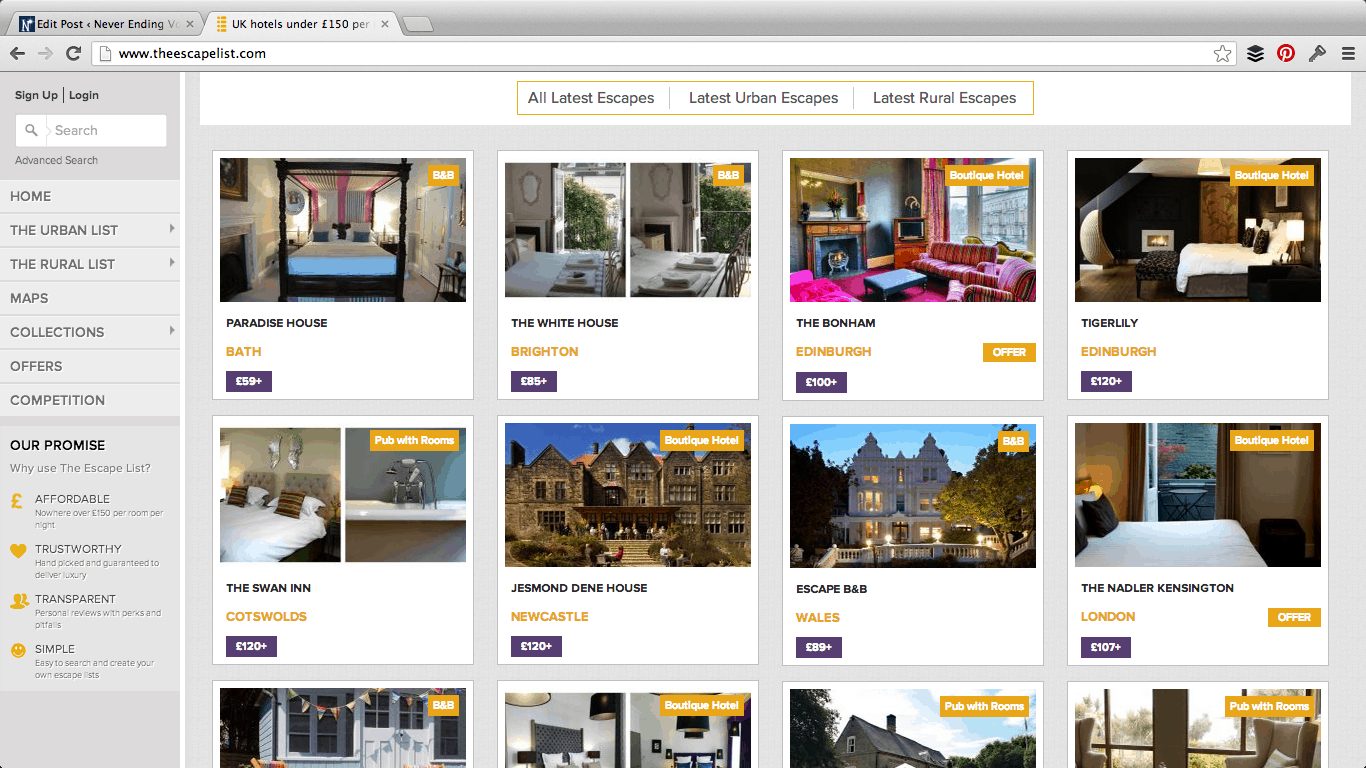Click the Pub with Rooms tag on Swan Inn
Viewport: 1366px width, 768px height.
[x=414, y=440]
